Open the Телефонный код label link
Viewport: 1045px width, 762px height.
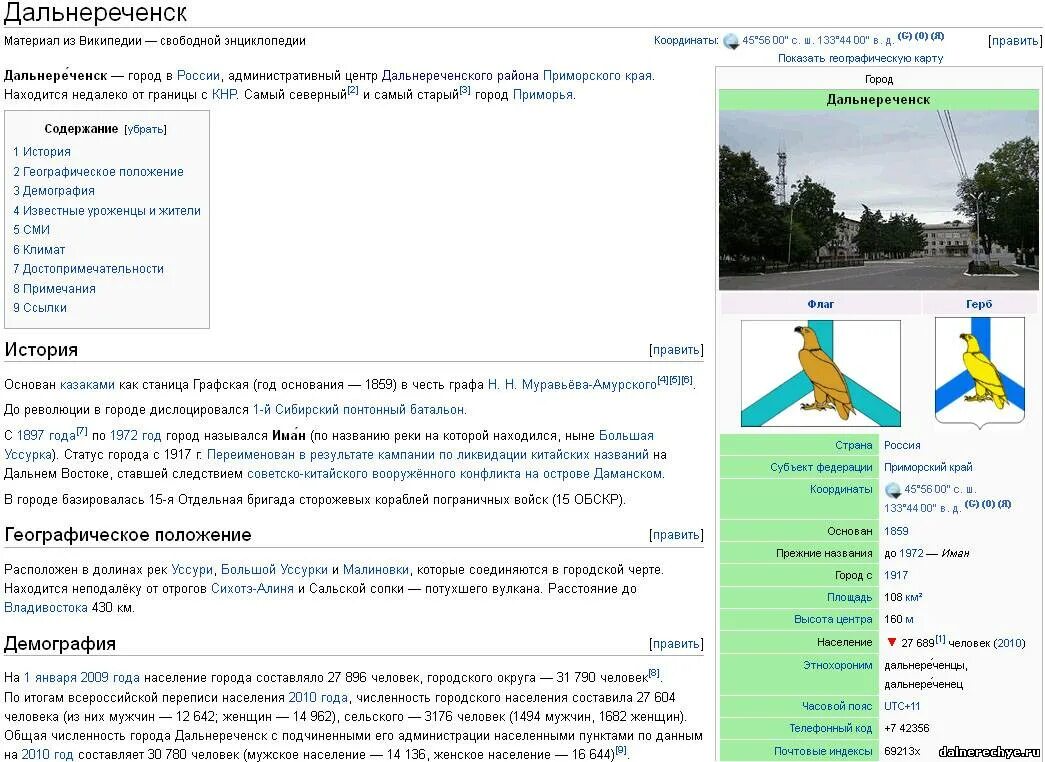click(x=830, y=729)
